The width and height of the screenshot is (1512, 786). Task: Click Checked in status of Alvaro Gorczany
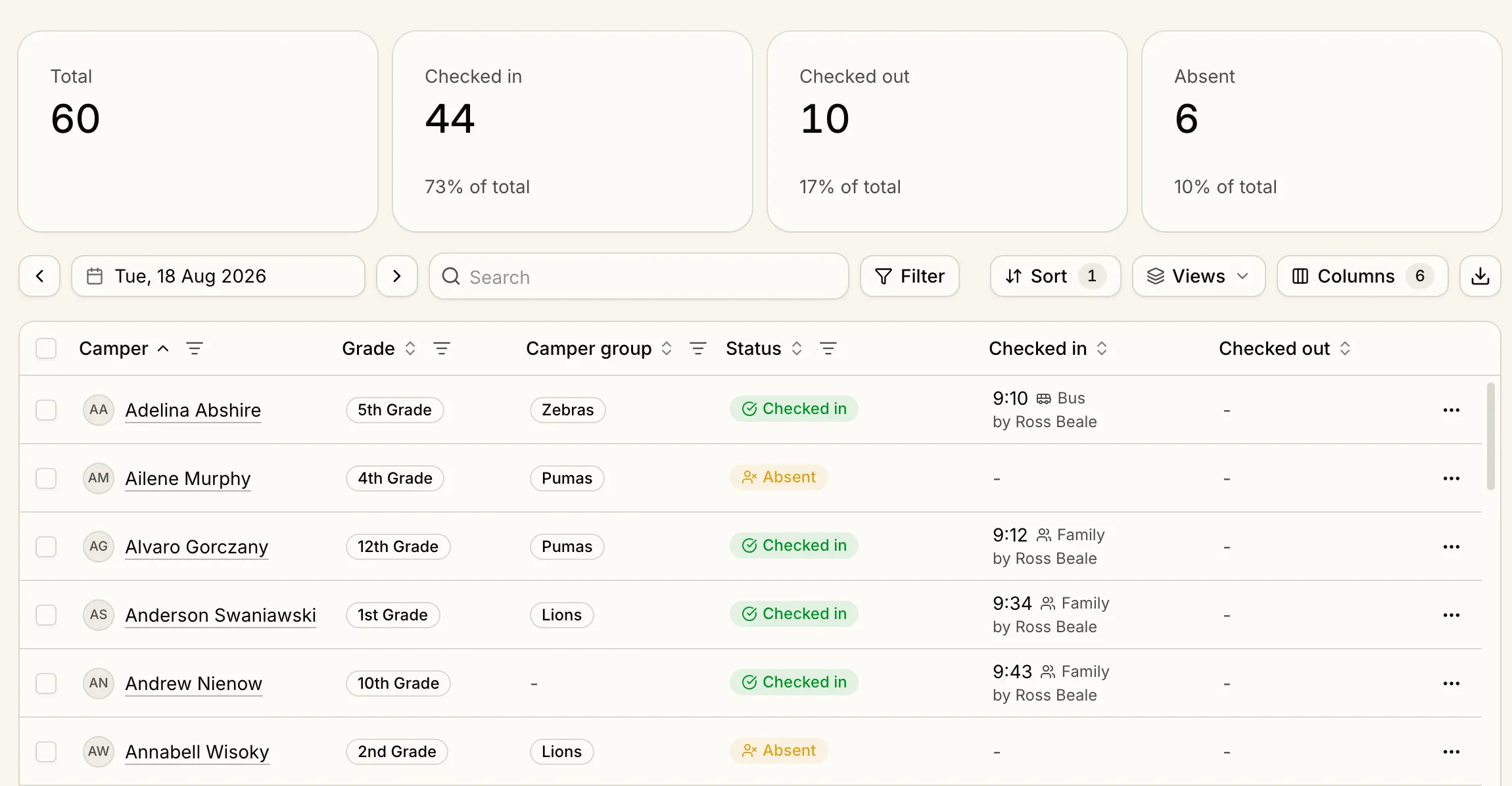click(794, 545)
